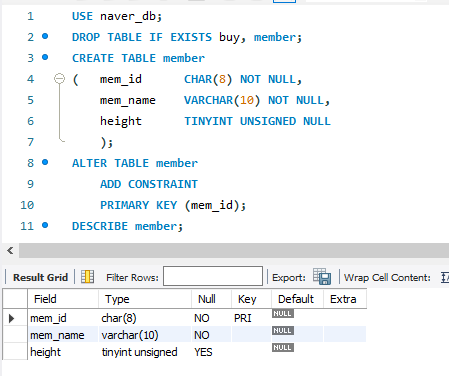The height and width of the screenshot is (376, 449).
Task: Click the statement marker dot on line 3
Action: (x=45, y=57)
